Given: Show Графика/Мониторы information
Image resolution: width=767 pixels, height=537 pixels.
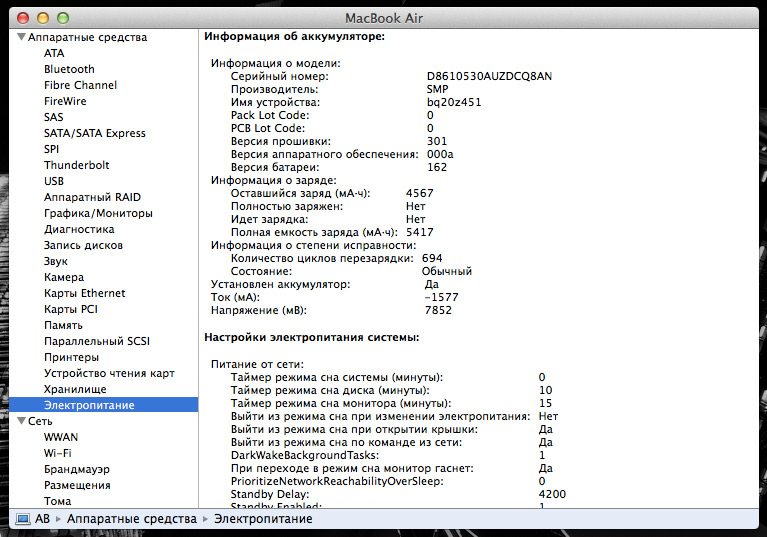Looking at the screenshot, I should click(x=98, y=213).
